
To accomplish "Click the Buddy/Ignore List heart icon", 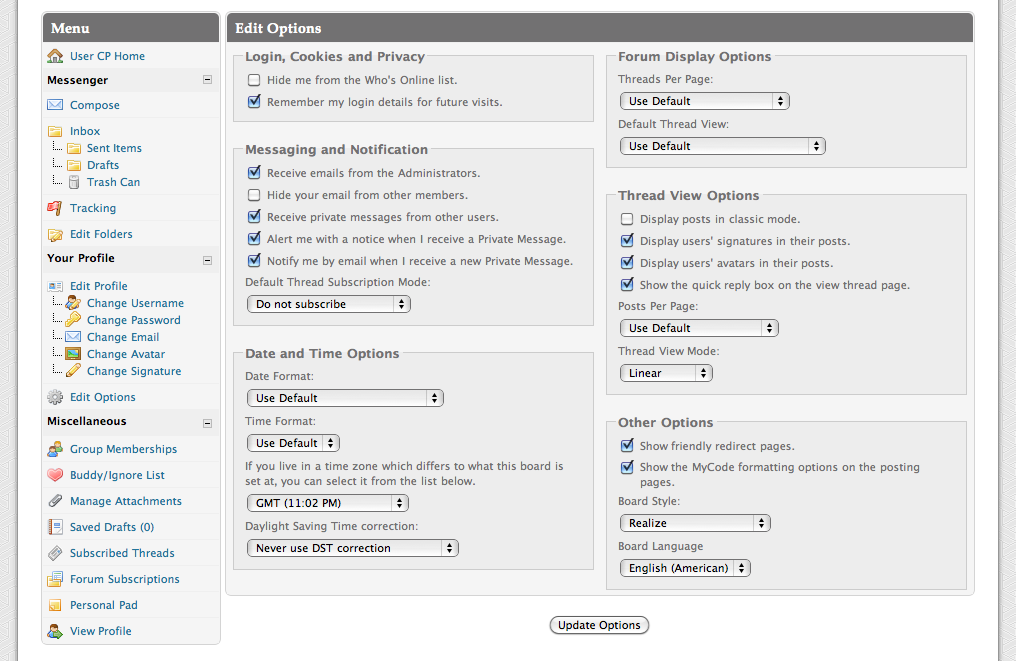I will point(55,475).
